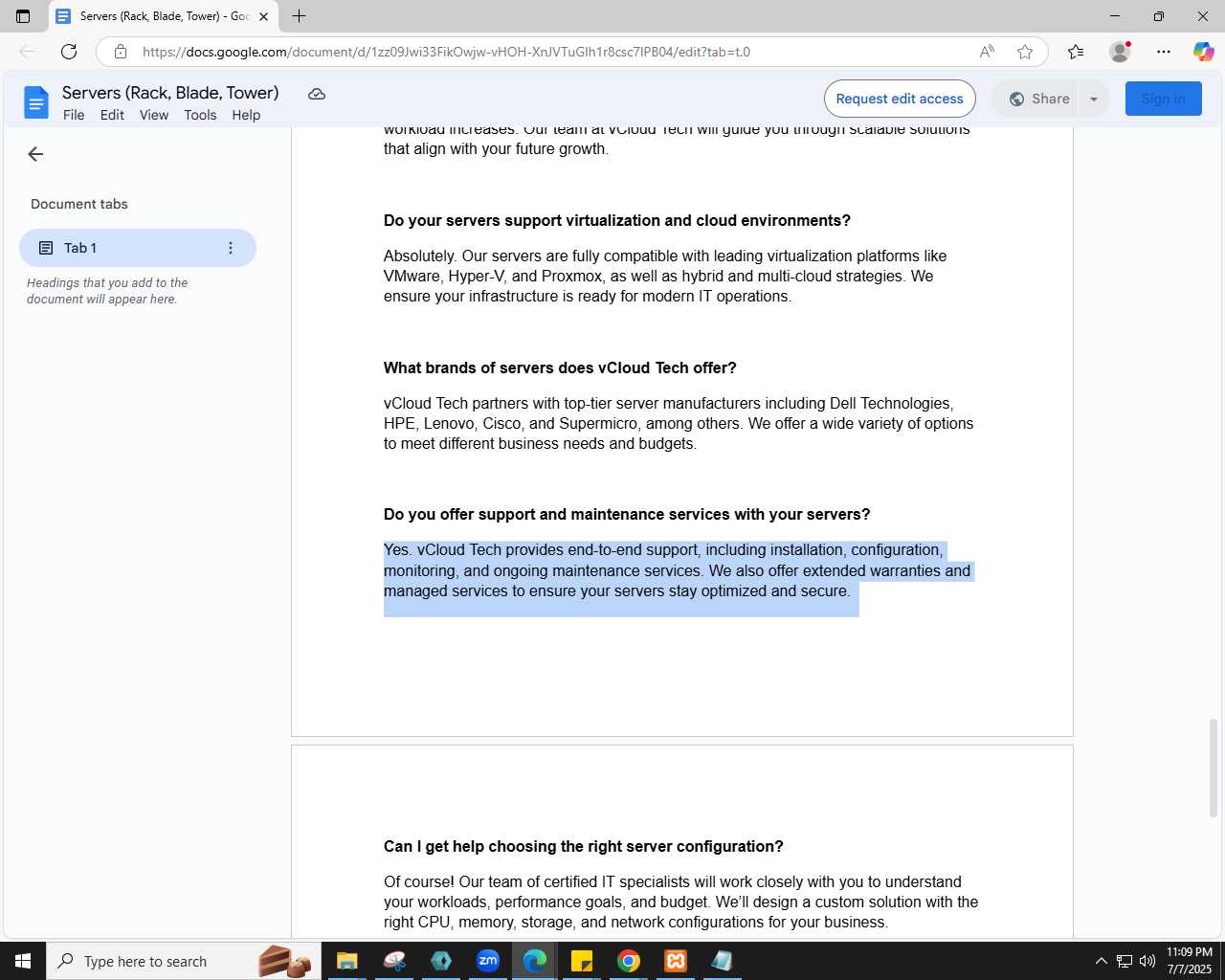
Task: Open the Help menu
Action: point(246,115)
